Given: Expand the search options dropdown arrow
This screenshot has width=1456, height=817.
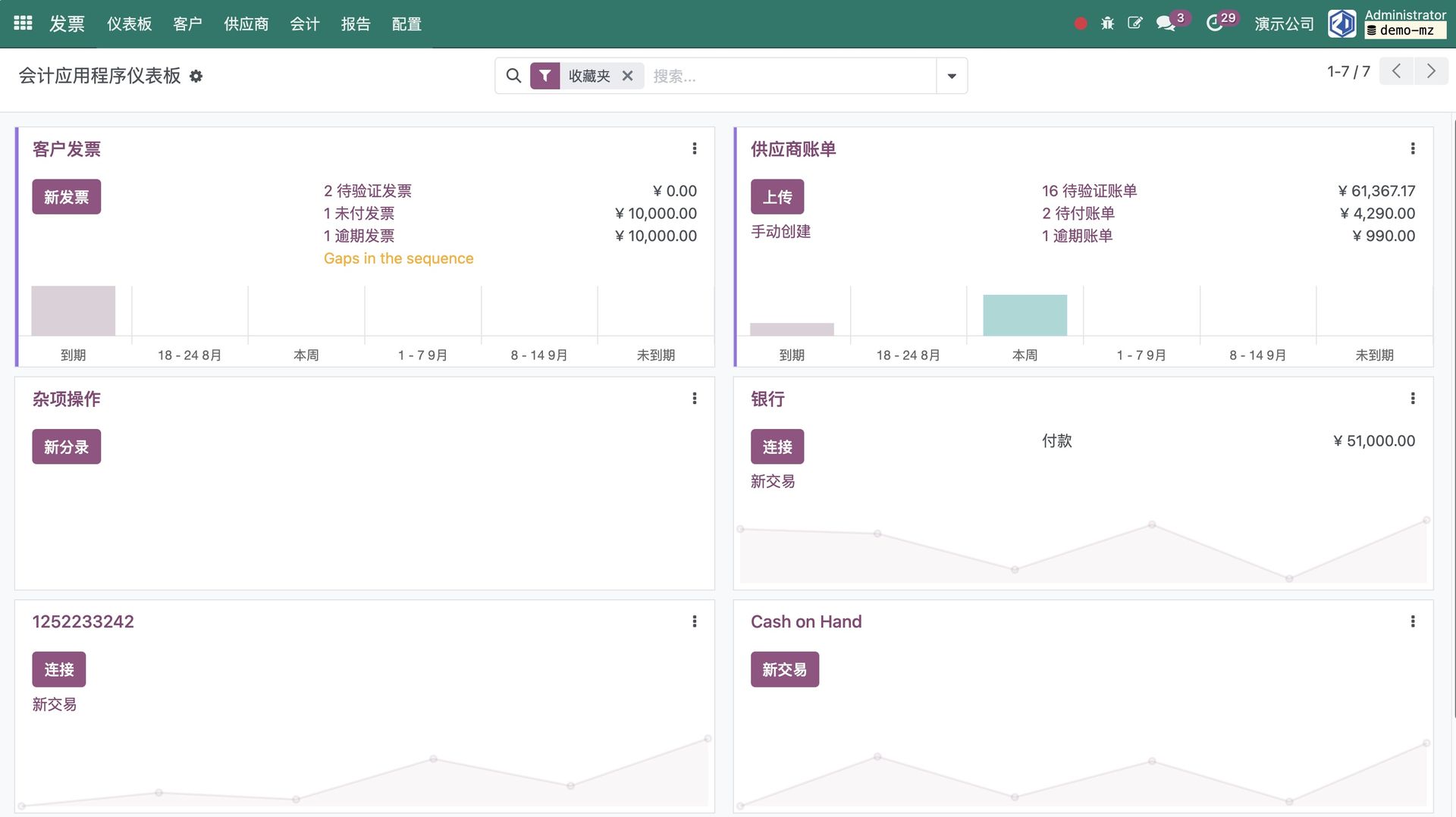Looking at the screenshot, I should click(x=952, y=76).
